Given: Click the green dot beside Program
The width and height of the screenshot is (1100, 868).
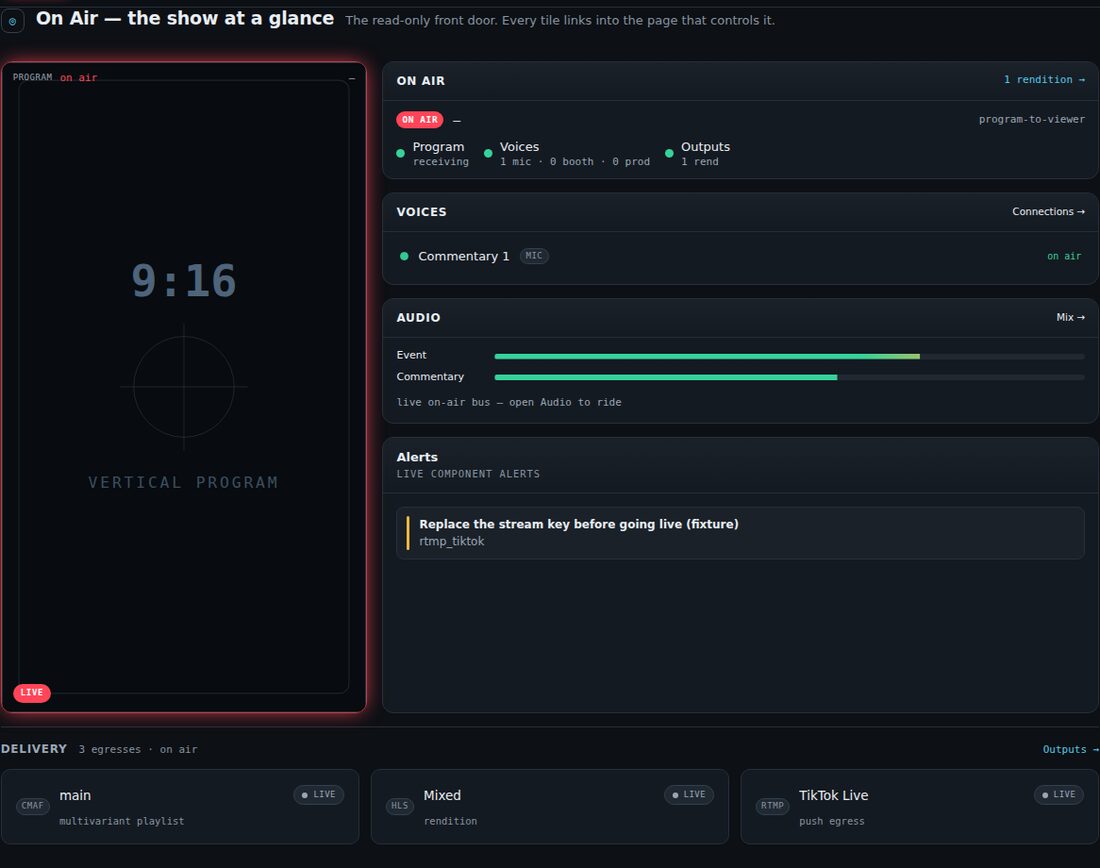Looking at the screenshot, I should (401, 154).
